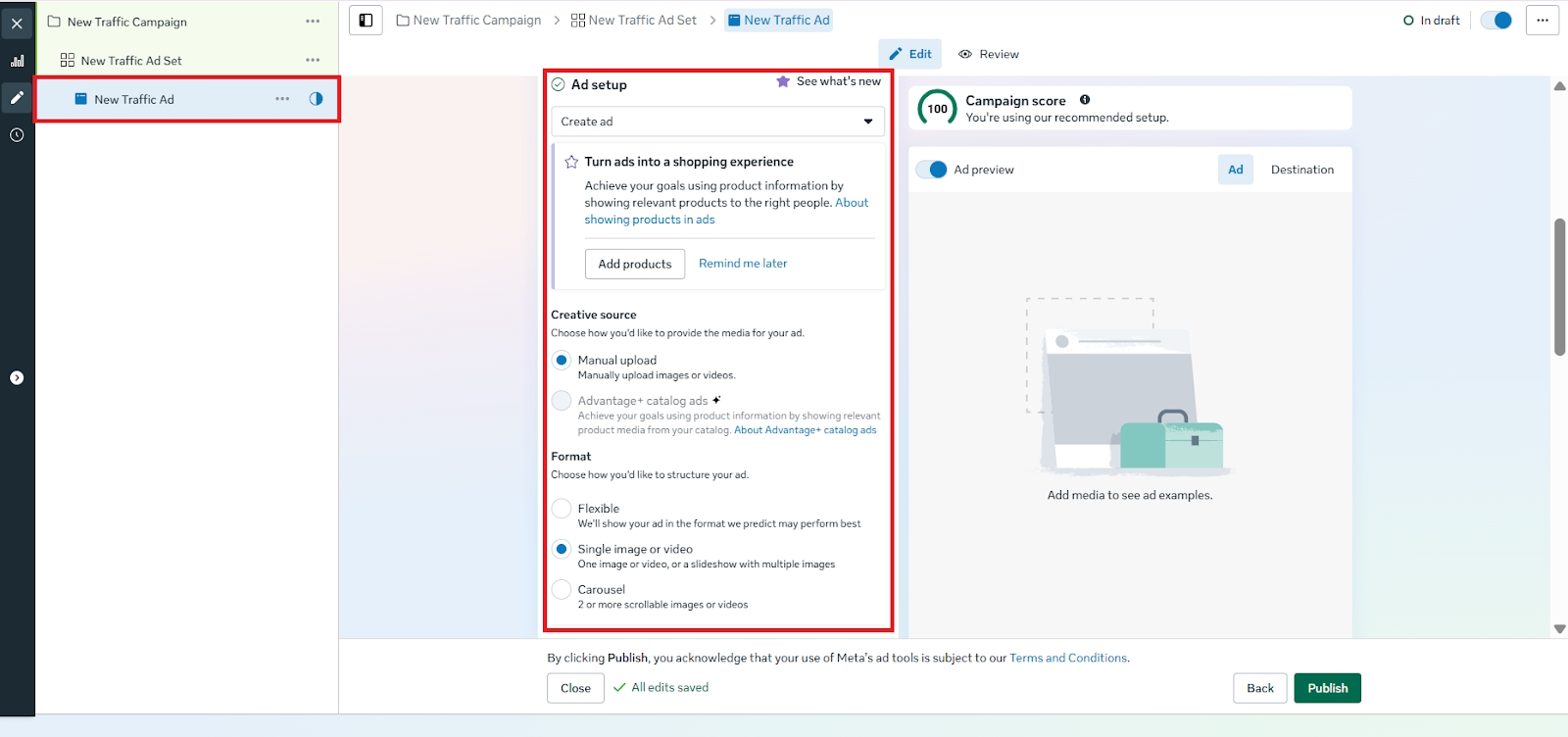Open New Traffic Ad Set in tree
The height and width of the screenshot is (737, 1568).
coord(131,61)
